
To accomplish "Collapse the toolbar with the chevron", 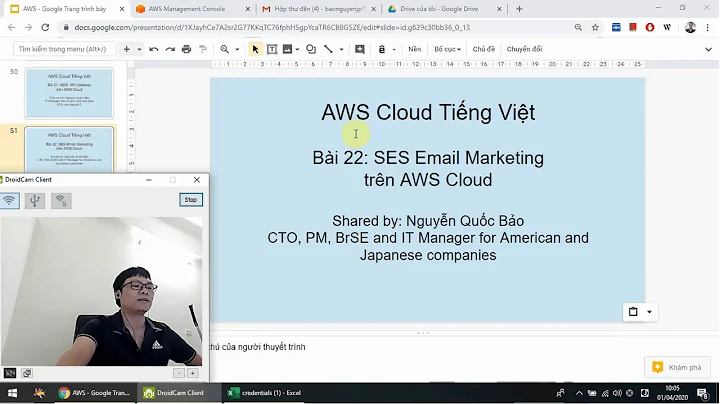I will pos(708,49).
